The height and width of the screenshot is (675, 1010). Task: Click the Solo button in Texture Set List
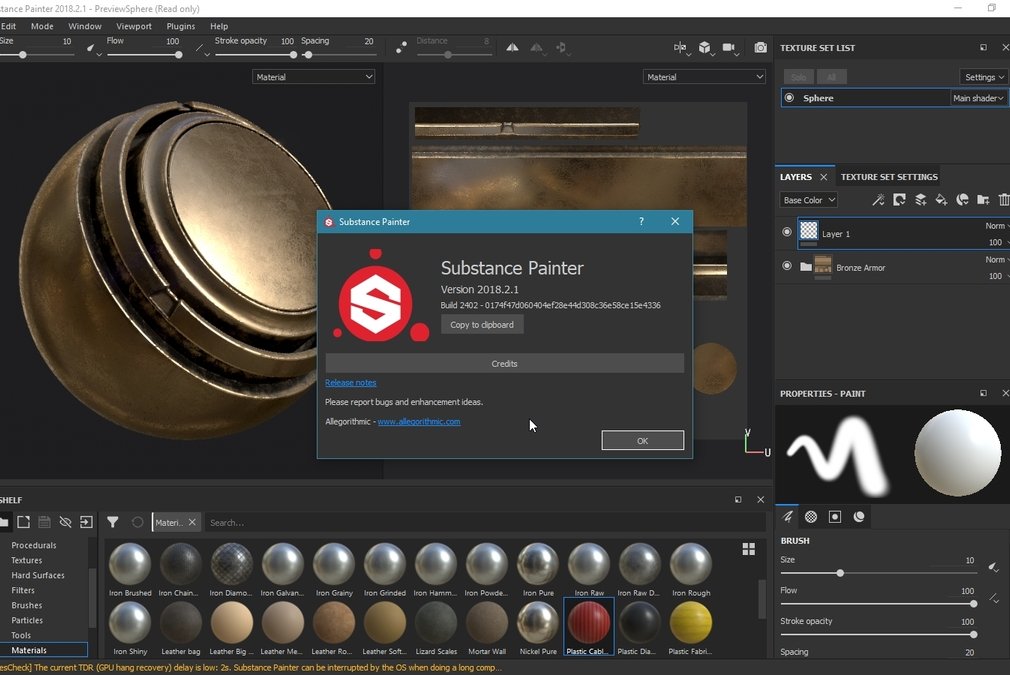tap(799, 77)
